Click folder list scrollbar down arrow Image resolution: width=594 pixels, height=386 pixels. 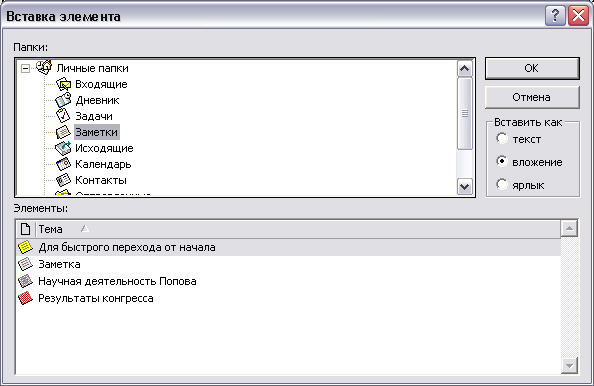465,186
